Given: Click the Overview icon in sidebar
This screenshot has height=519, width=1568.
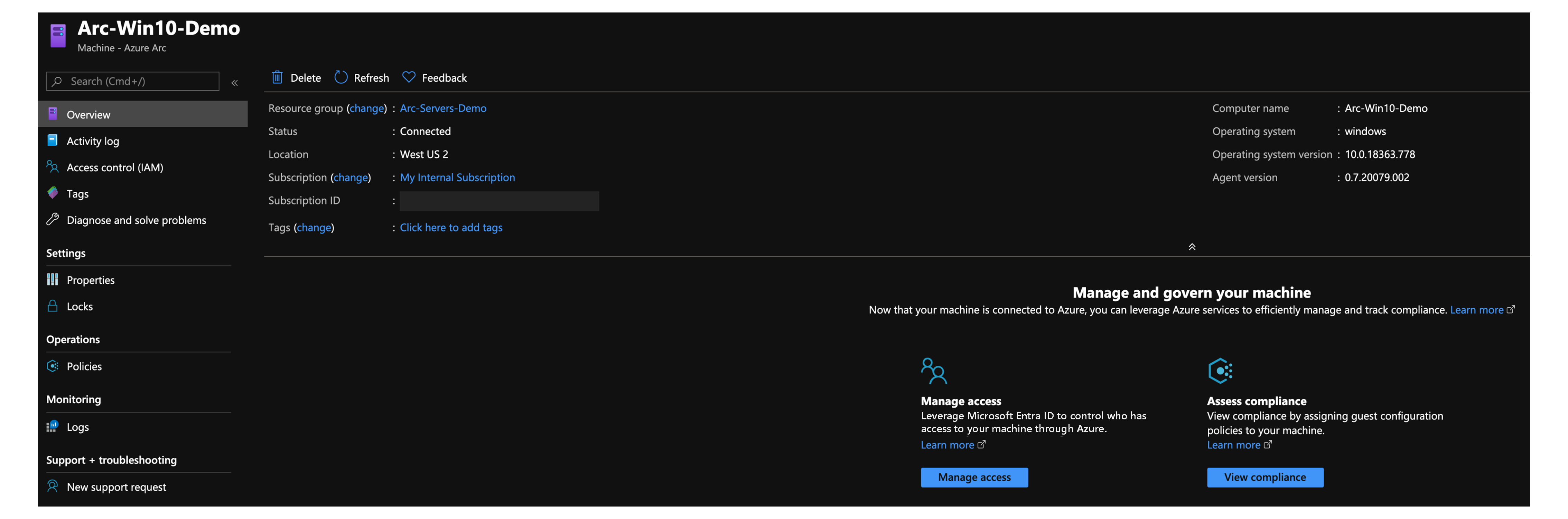Looking at the screenshot, I should click(x=53, y=114).
